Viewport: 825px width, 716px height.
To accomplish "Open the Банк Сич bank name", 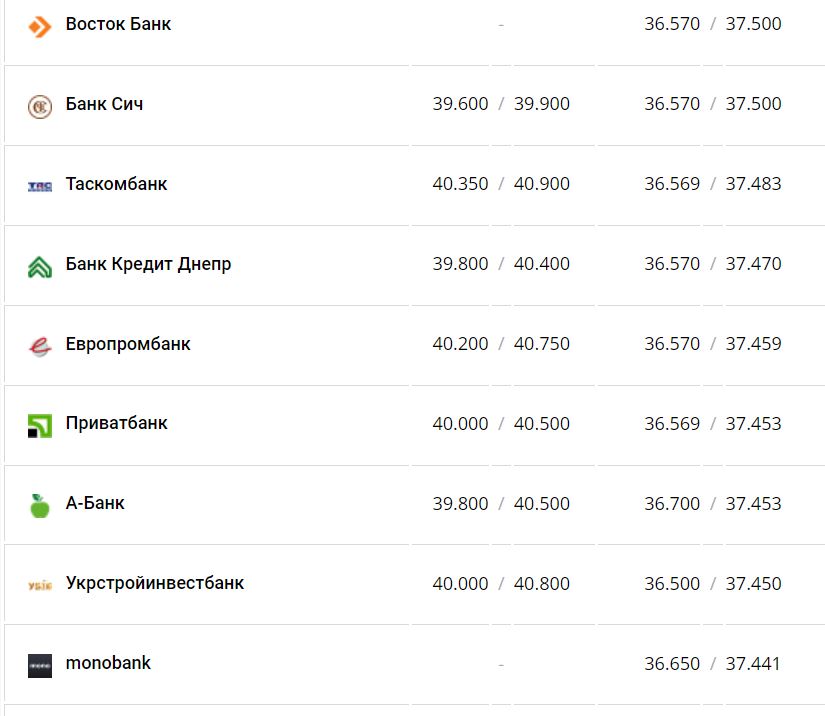I will 104,104.
